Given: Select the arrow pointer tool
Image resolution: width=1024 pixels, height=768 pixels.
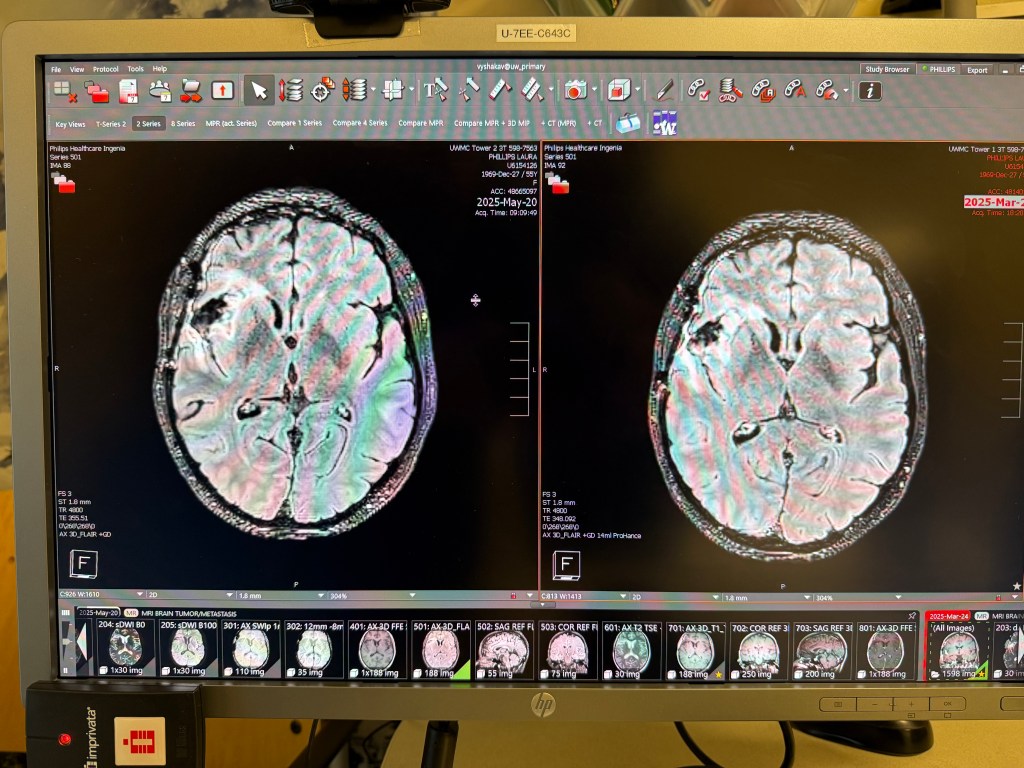Looking at the screenshot, I should [259, 90].
